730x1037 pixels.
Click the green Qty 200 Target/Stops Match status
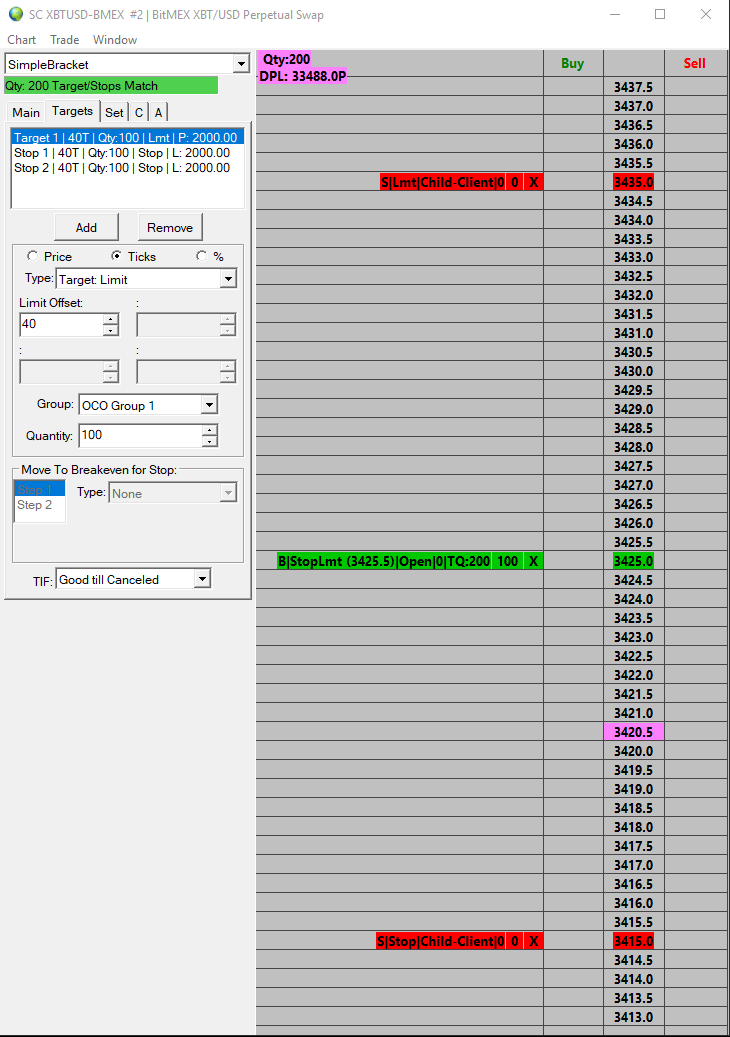(x=111, y=85)
